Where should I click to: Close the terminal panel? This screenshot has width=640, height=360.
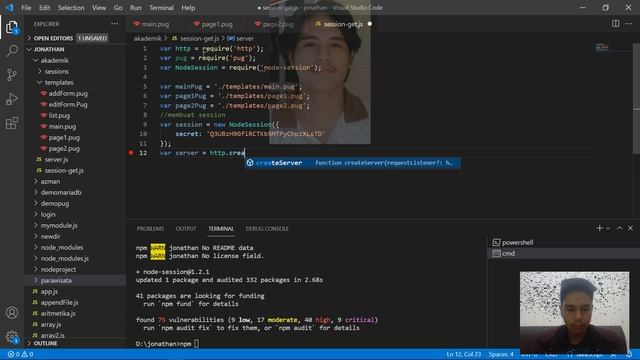(630, 228)
